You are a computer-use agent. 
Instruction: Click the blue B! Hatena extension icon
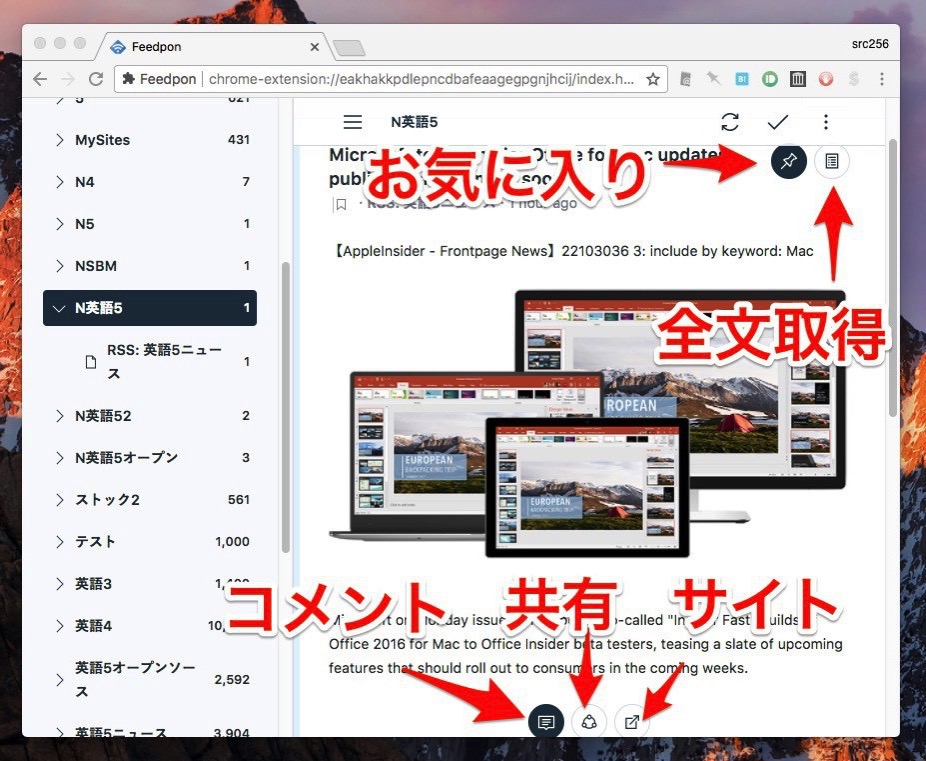[742, 79]
